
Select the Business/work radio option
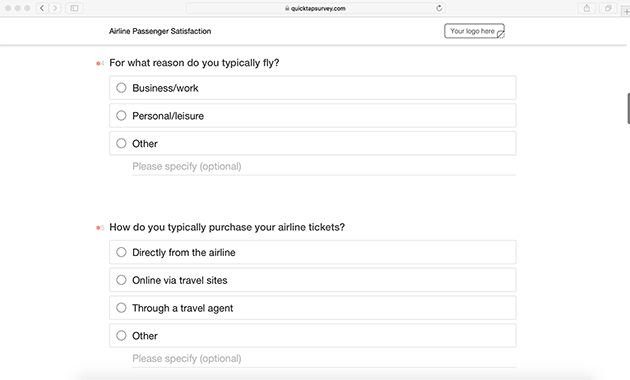[313, 88]
